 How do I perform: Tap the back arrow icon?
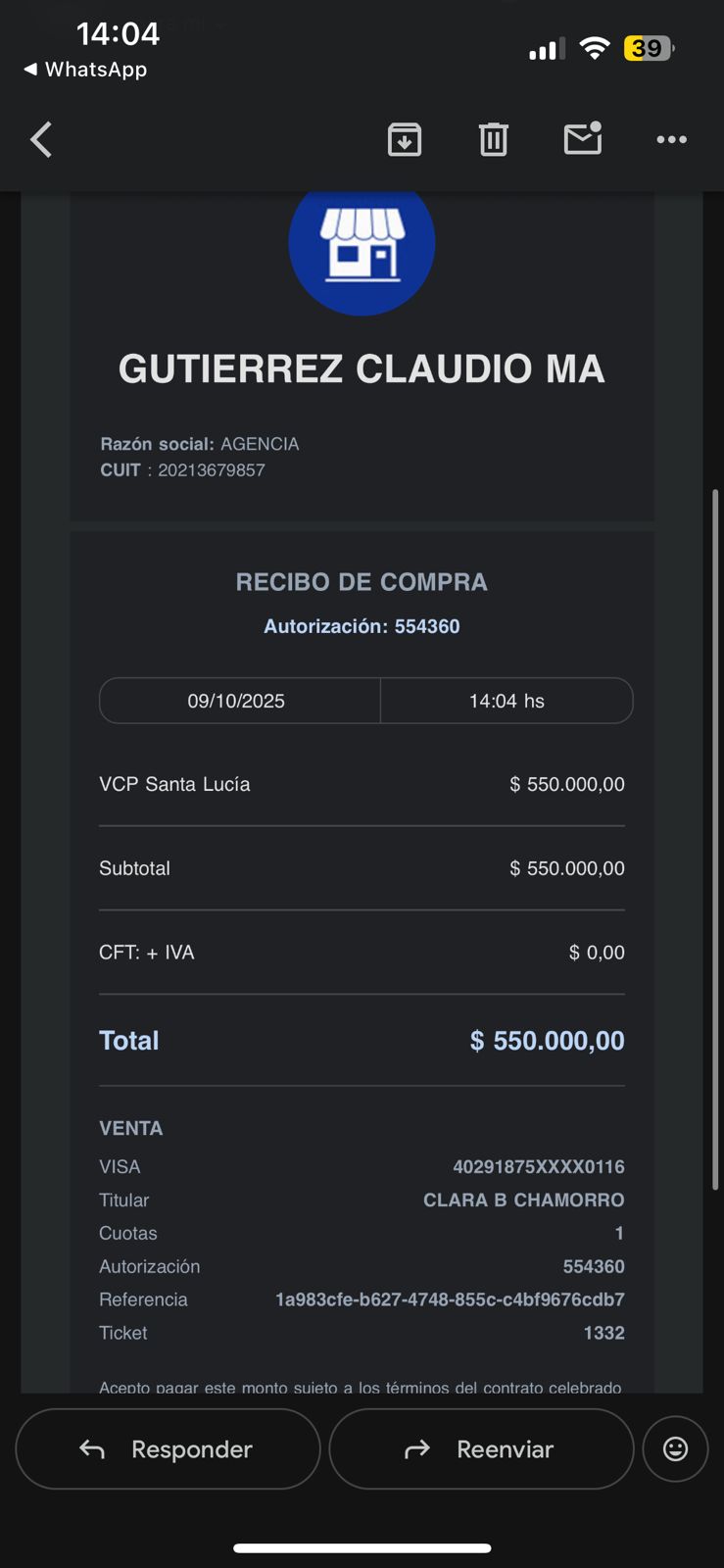(x=41, y=140)
